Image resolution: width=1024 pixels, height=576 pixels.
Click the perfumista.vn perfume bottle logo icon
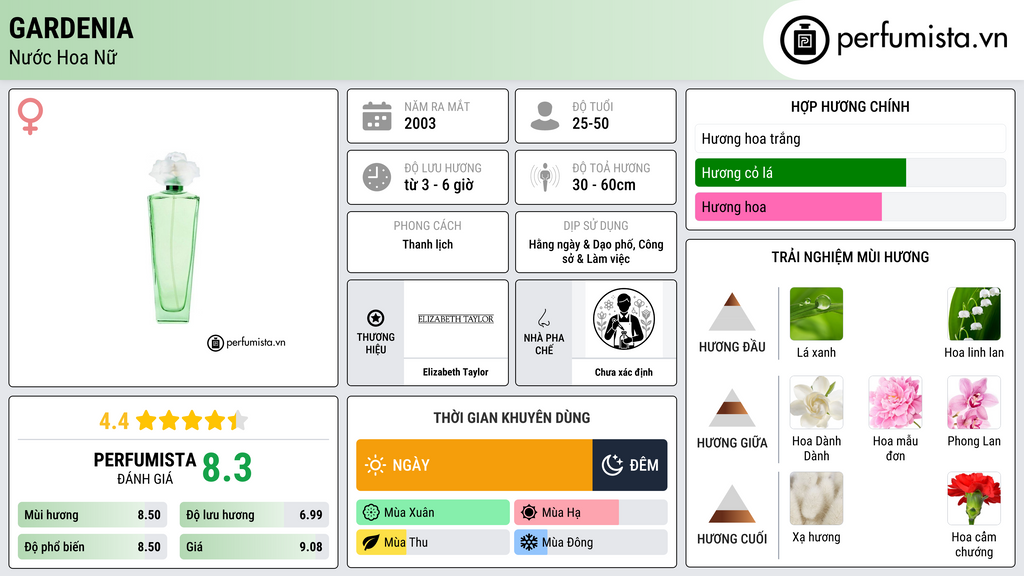tap(804, 40)
